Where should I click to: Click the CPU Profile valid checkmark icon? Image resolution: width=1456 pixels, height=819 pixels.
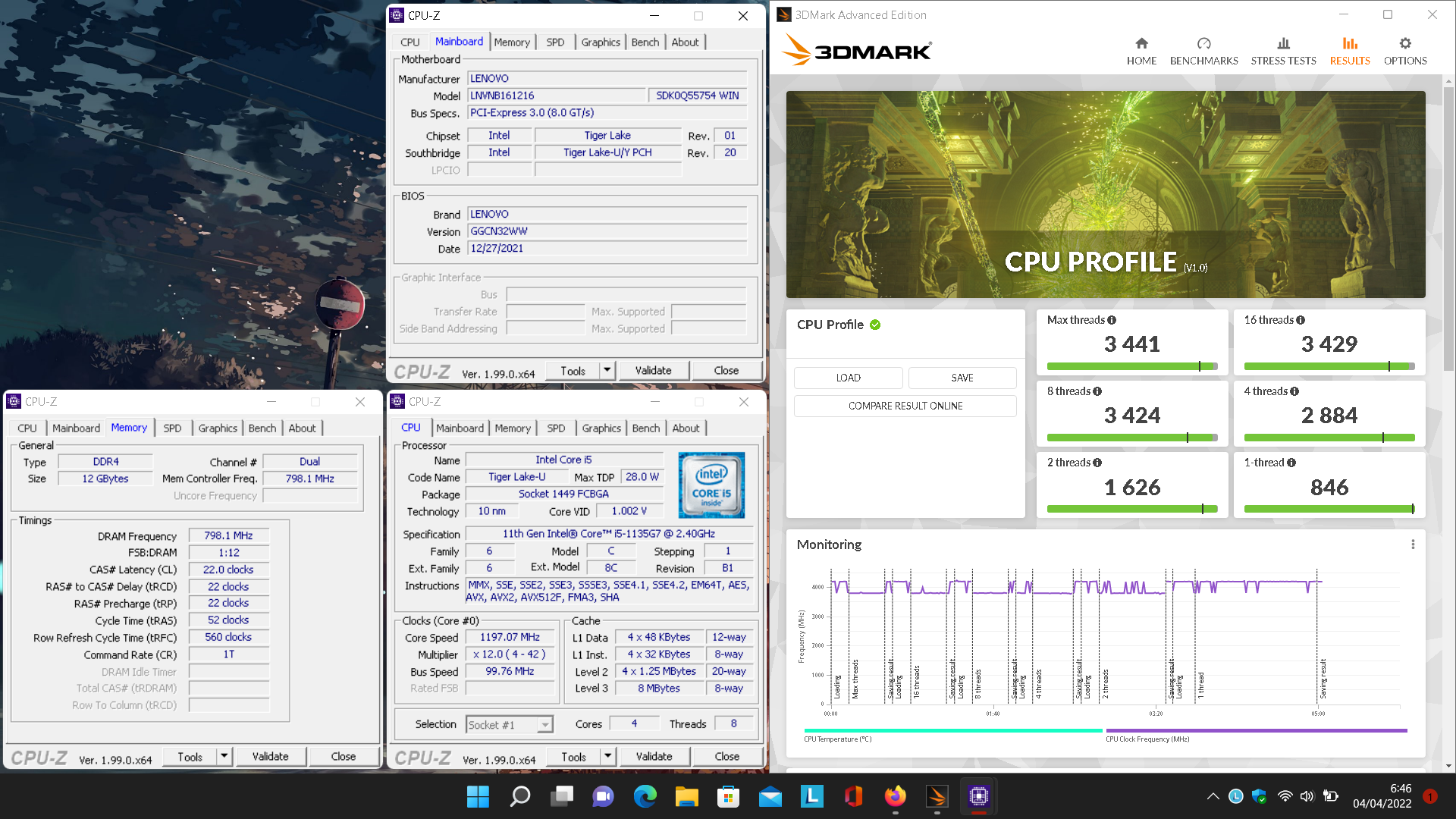pos(875,325)
